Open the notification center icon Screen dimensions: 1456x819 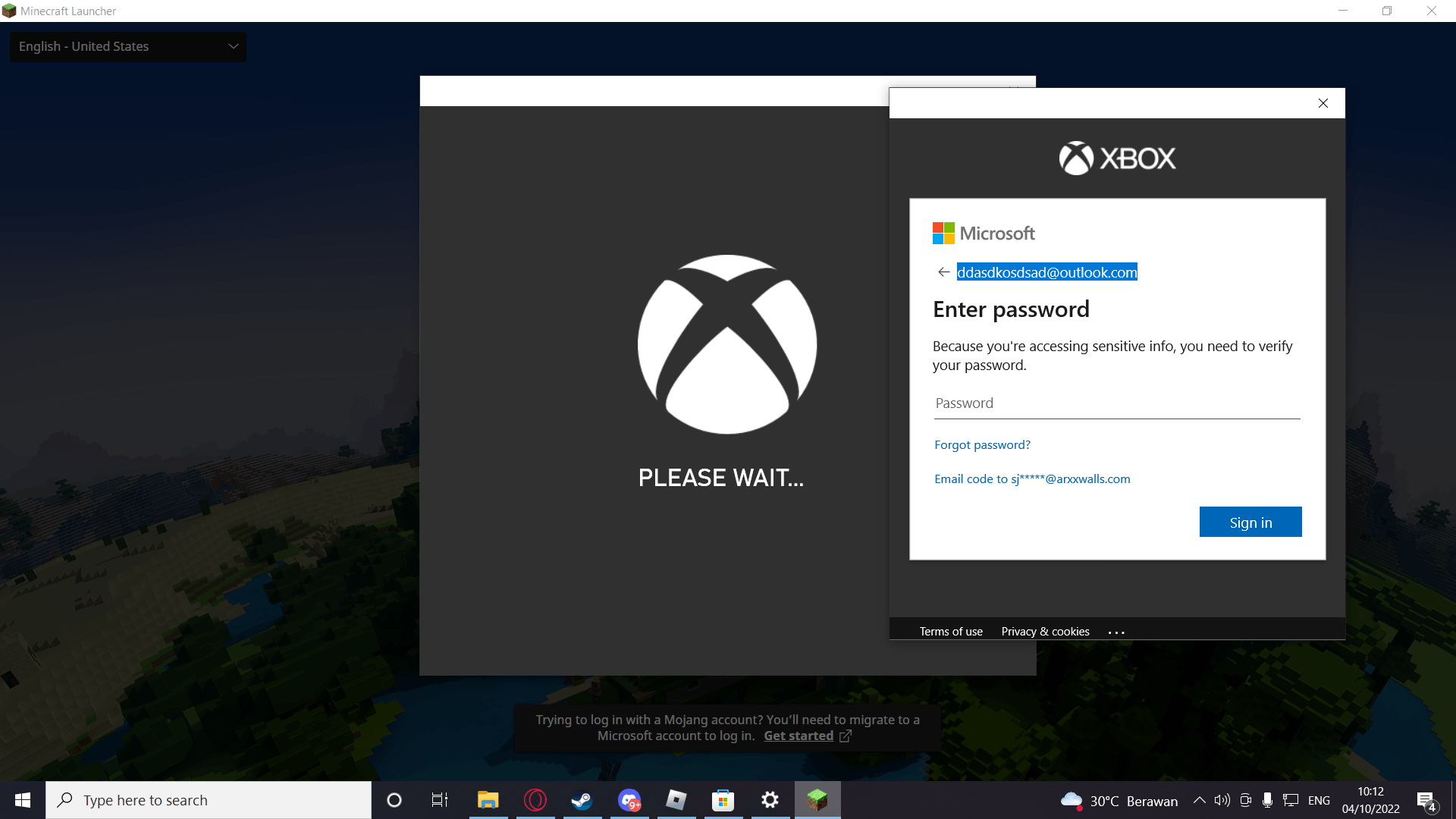(1426, 801)
